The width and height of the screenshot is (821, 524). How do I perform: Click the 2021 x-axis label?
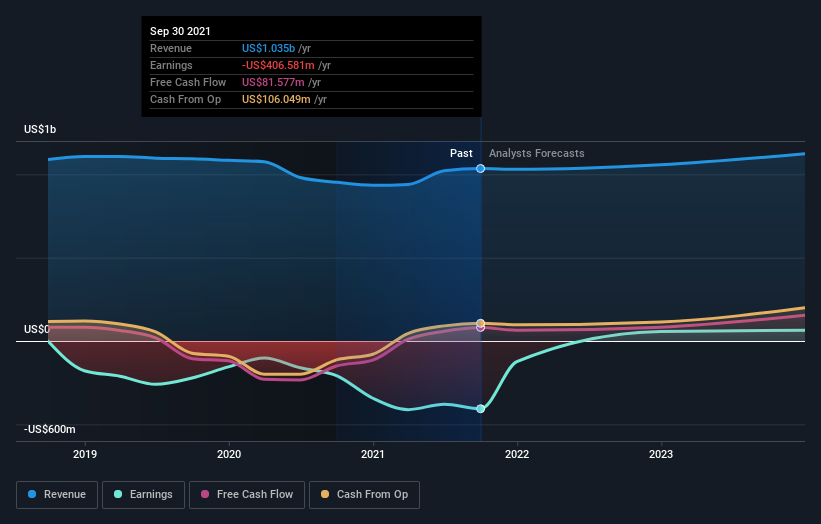373,454
